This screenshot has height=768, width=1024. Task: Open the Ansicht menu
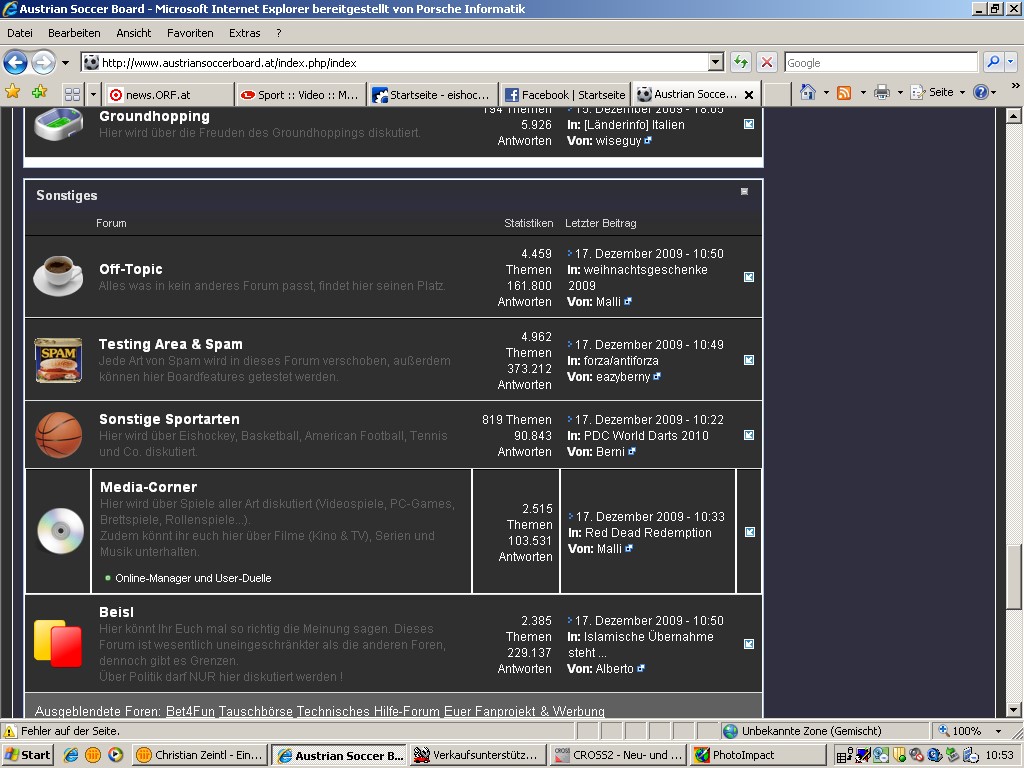[133, 33]
